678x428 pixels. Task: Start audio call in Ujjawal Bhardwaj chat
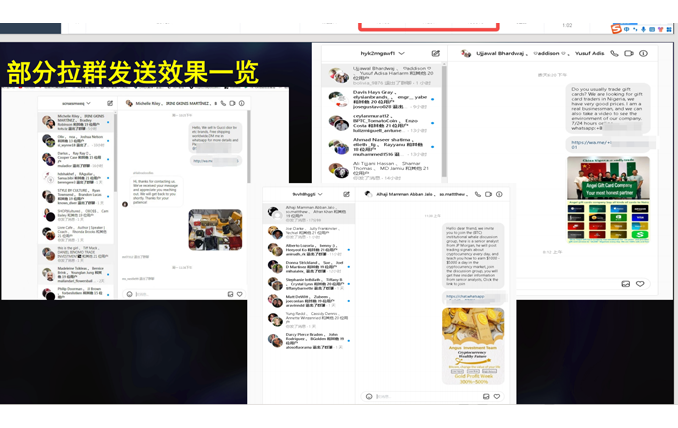614,53
